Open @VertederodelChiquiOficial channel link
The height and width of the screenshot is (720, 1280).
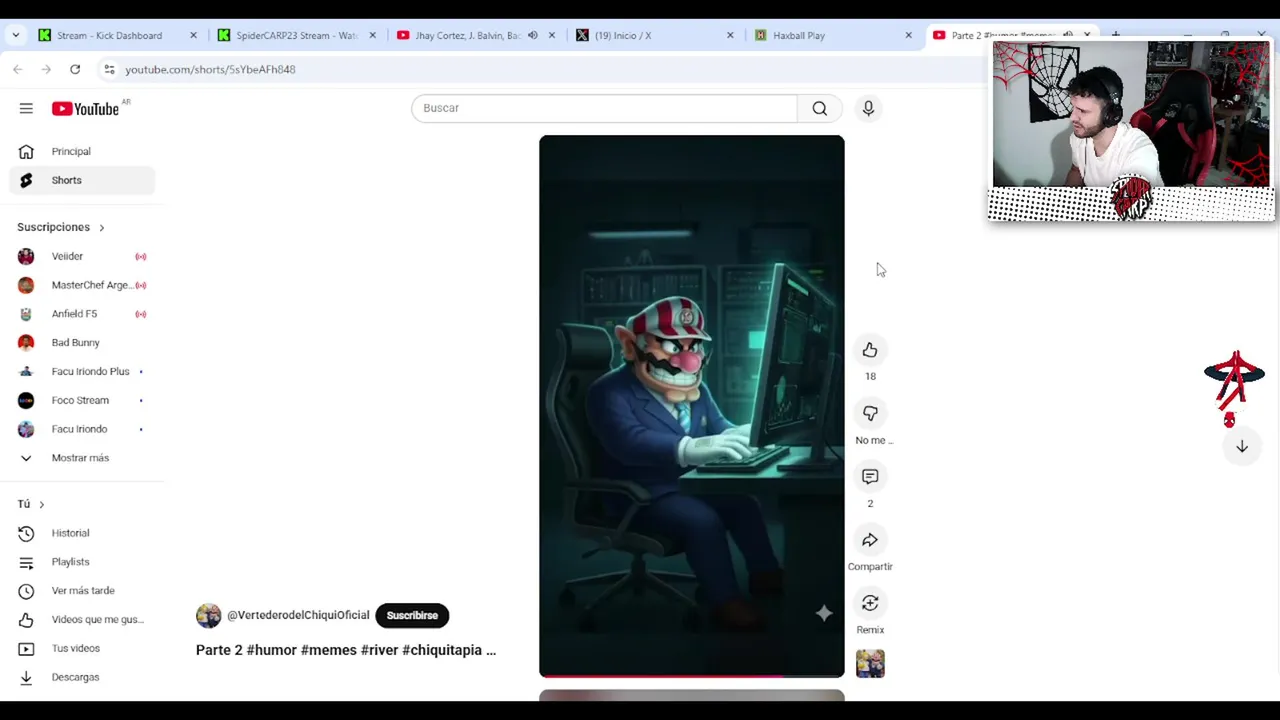298,615
